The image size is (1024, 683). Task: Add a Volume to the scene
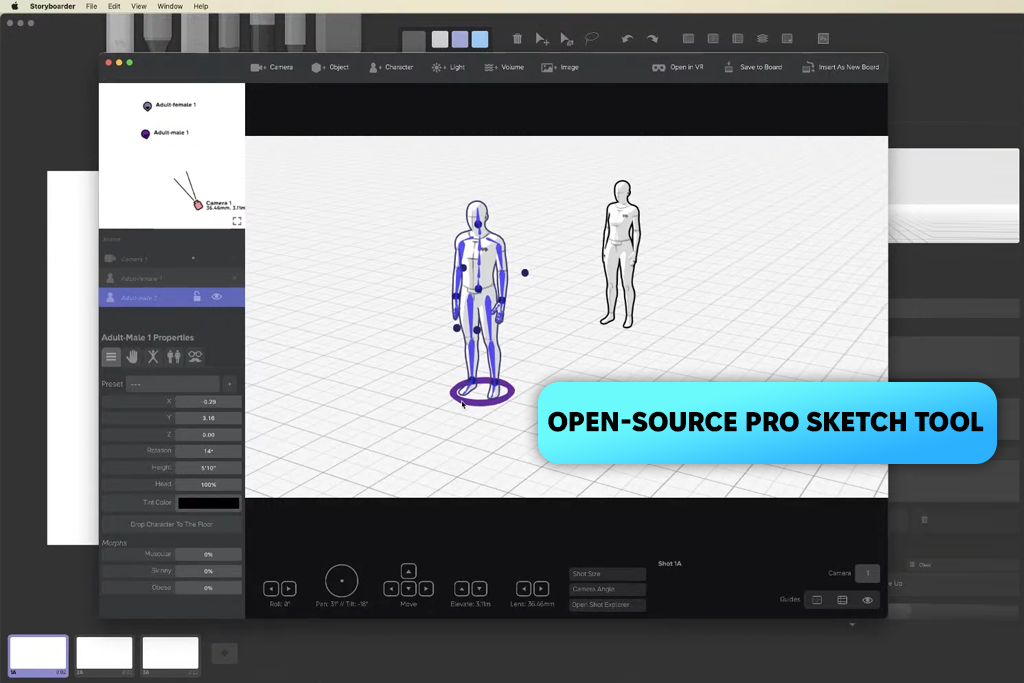tap(504, 67)
